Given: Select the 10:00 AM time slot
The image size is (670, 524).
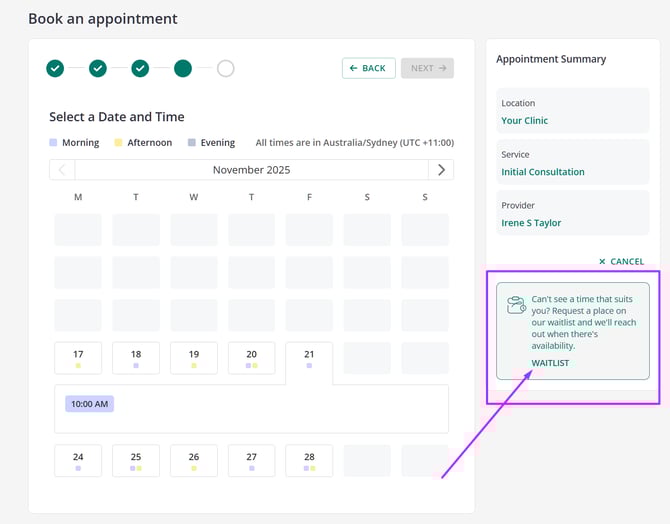Looking at the screenshot, I should click(90, 404).
